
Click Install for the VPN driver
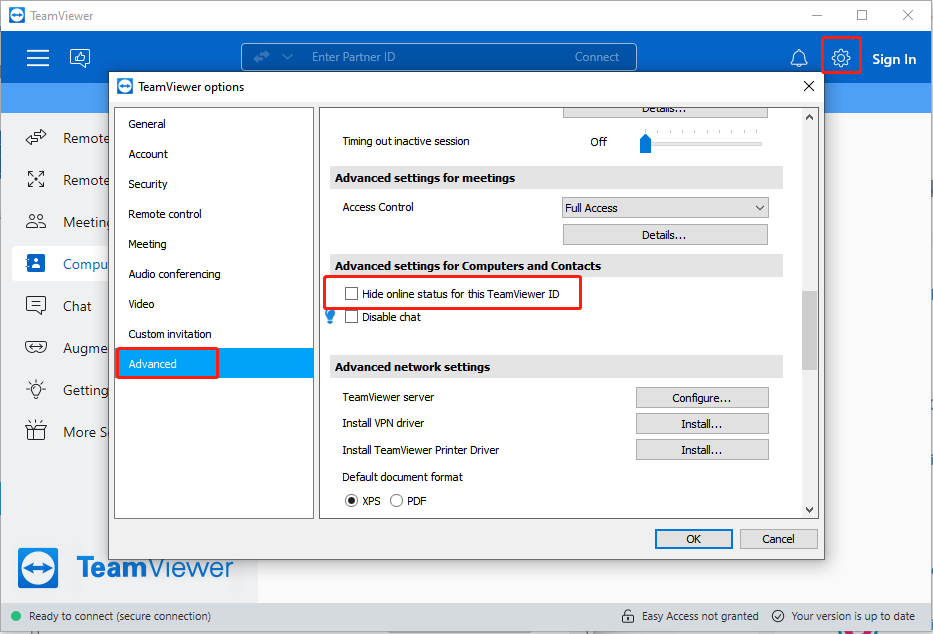702,424
